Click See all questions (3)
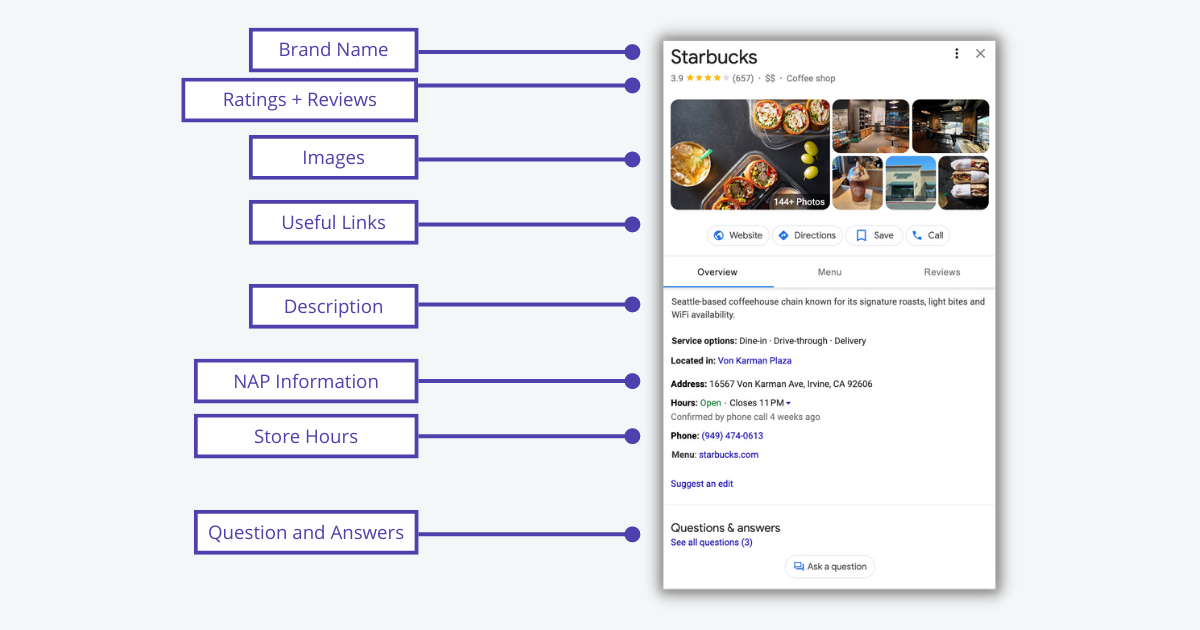Screen dimensions: 1200x630 coord(712,543)
